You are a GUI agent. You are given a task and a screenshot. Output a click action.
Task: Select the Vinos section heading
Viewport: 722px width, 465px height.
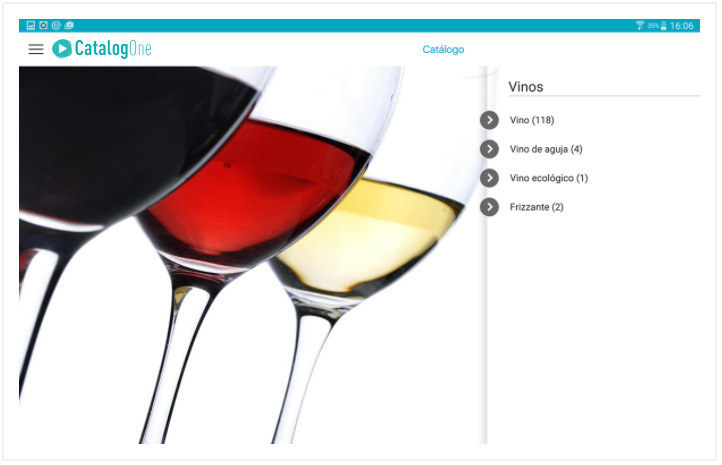click(x=526, y=87)
